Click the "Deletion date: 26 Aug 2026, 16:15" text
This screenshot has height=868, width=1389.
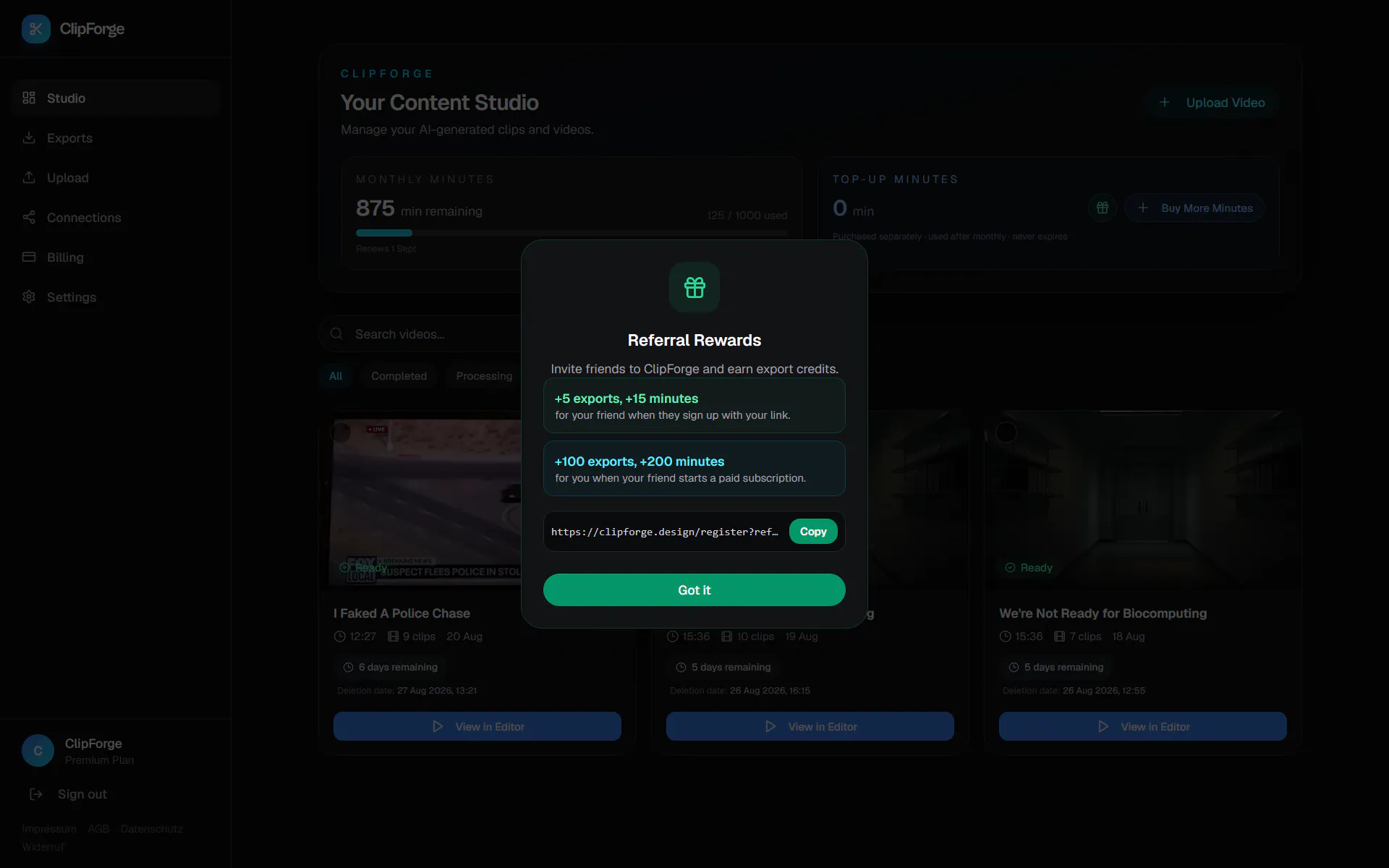740,691
